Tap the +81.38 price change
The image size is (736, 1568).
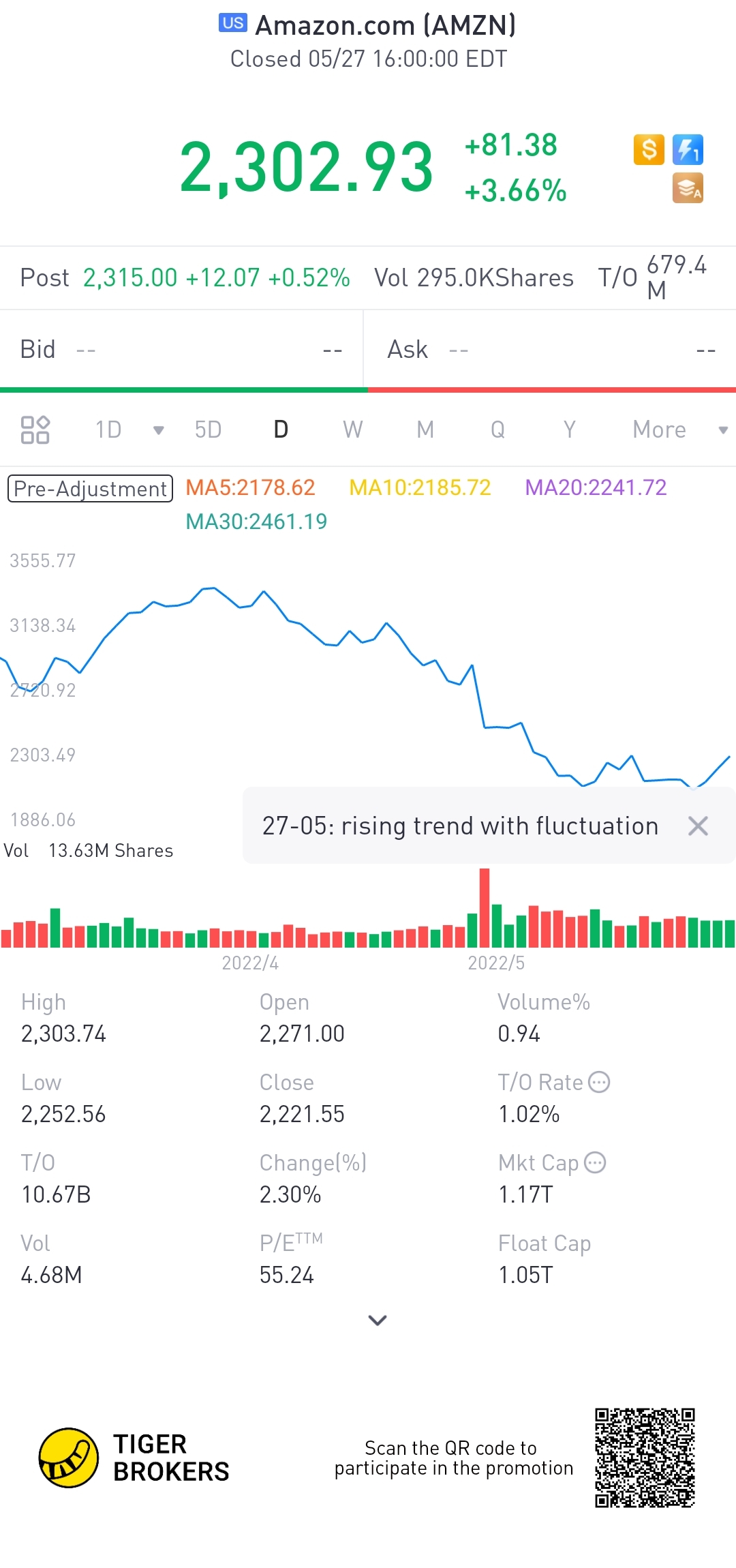click(x=510, y=145)
